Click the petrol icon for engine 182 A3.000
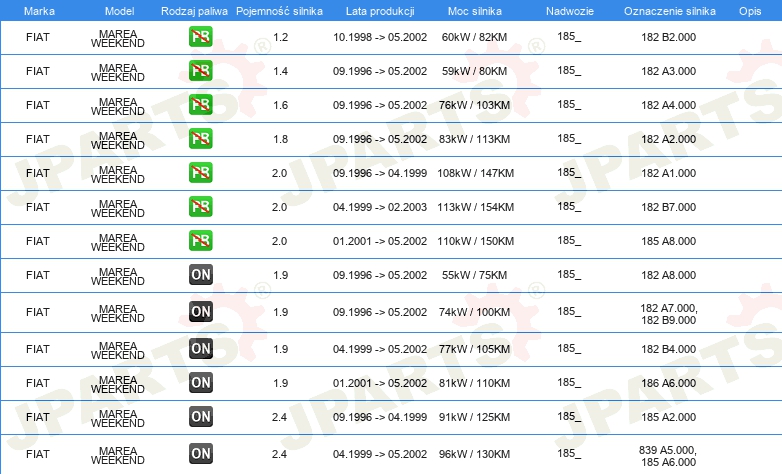This screenshot has height=474, width=782. point(200,71)
